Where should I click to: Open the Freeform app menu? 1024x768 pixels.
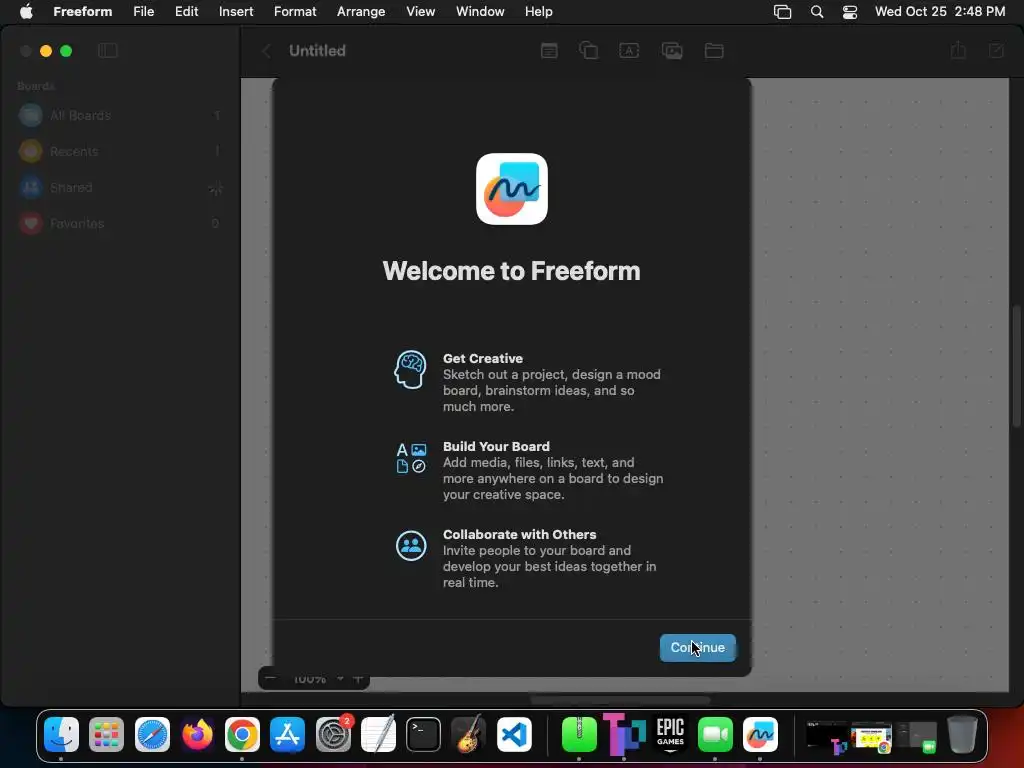pyautogui.click(x=83, y=12)
